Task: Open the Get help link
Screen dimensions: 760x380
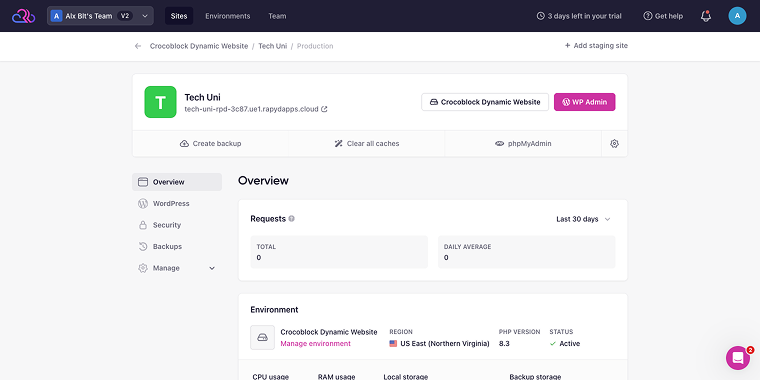Action: click(x=663, y=16)
